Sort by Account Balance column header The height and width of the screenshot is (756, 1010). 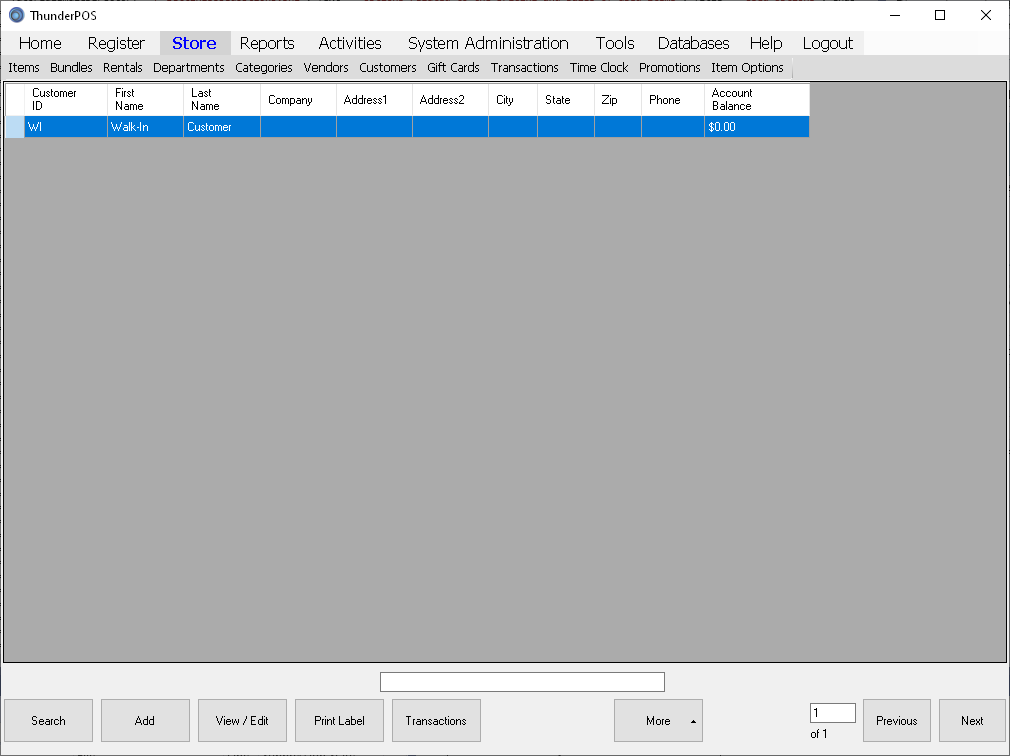tap(756, 99)
